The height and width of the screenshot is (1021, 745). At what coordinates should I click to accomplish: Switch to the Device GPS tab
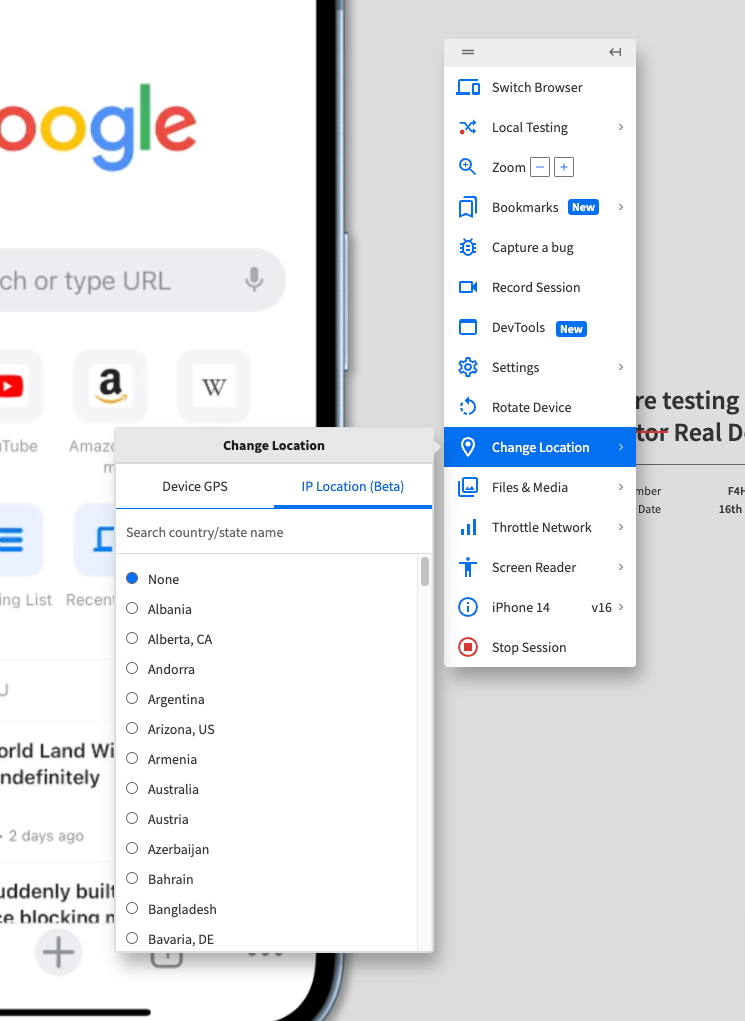pos(195,487)
